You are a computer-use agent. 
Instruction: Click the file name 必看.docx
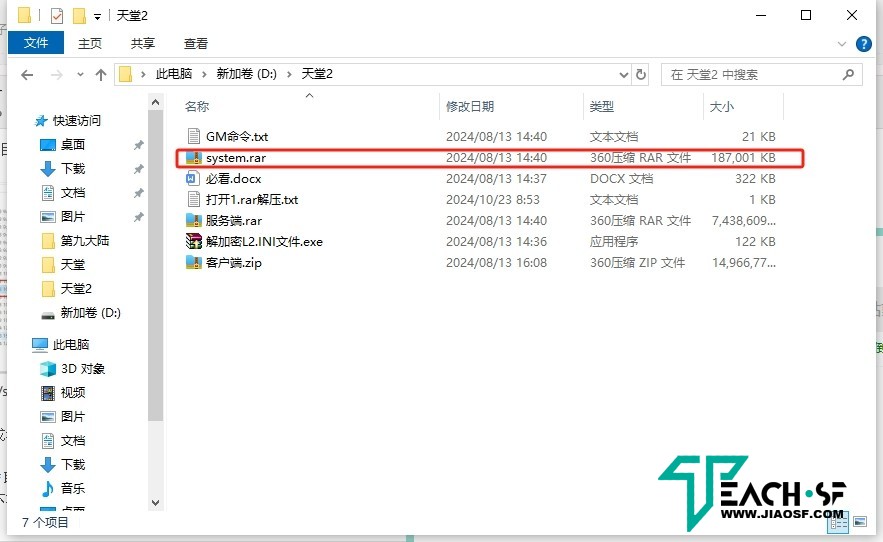tap(233, 179)
